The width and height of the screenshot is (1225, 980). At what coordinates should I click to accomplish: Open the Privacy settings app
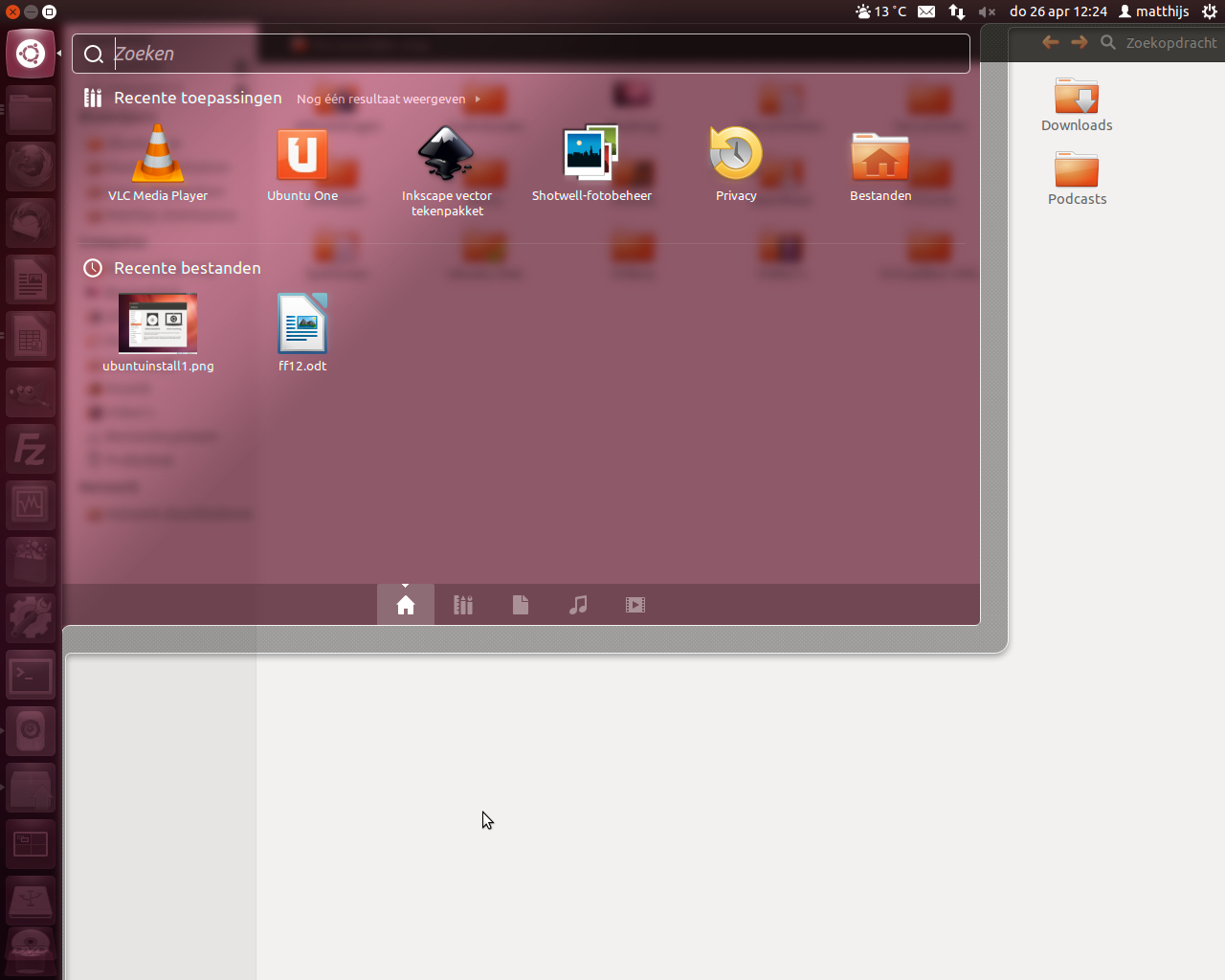click(735, 156)
